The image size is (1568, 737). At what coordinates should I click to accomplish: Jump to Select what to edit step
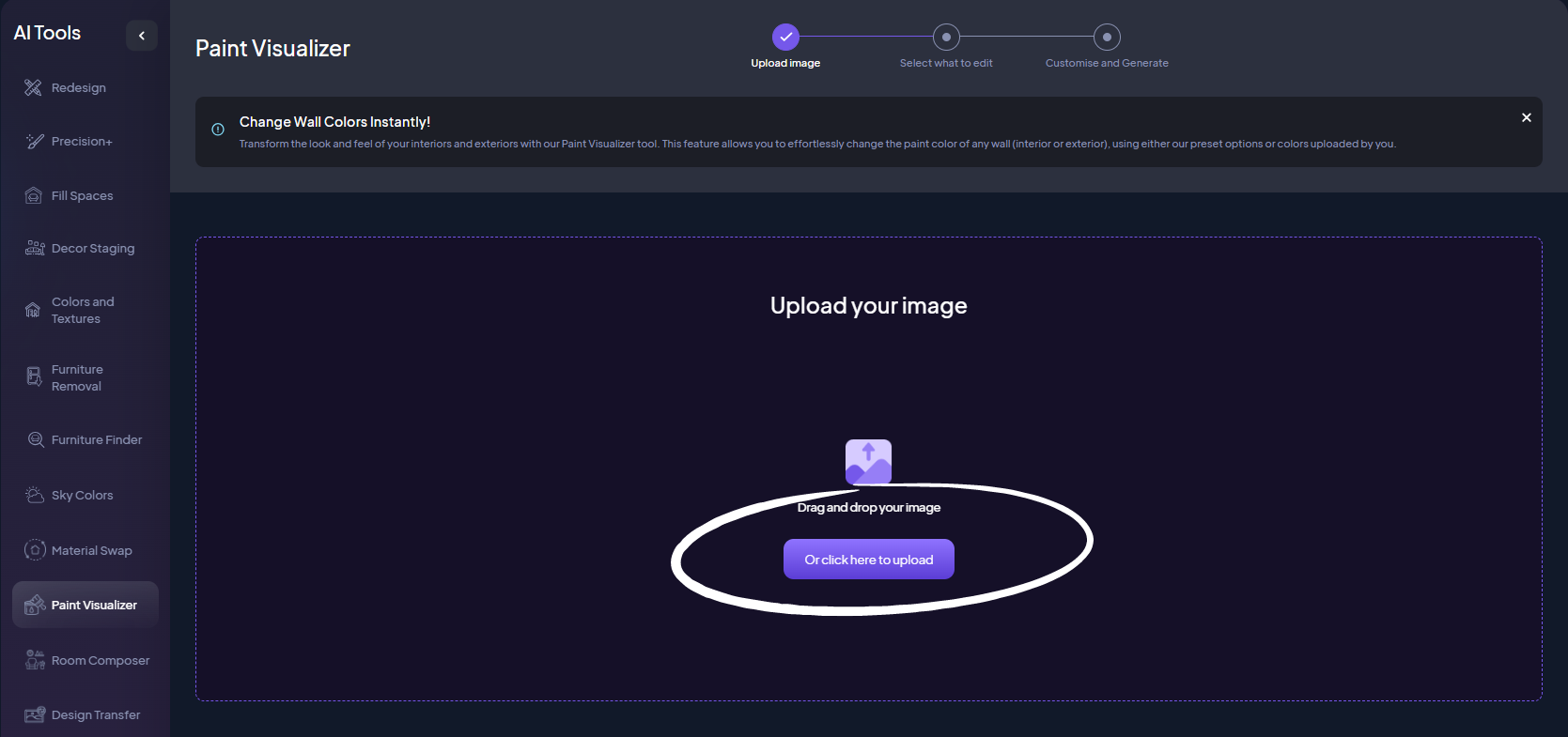coord(946,37)
